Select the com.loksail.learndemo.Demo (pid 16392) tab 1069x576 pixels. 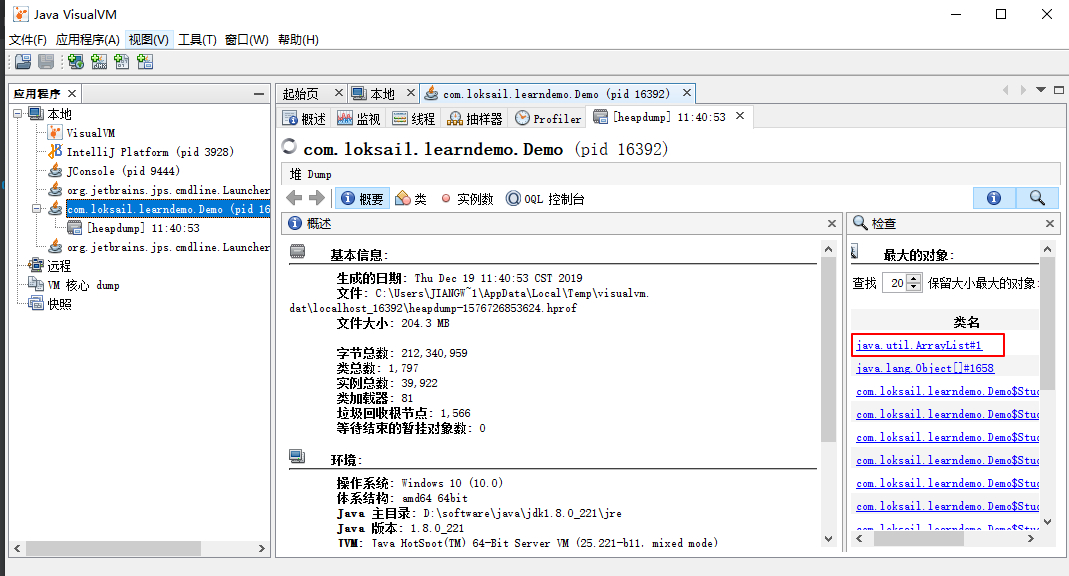click(x=556, y=94)
